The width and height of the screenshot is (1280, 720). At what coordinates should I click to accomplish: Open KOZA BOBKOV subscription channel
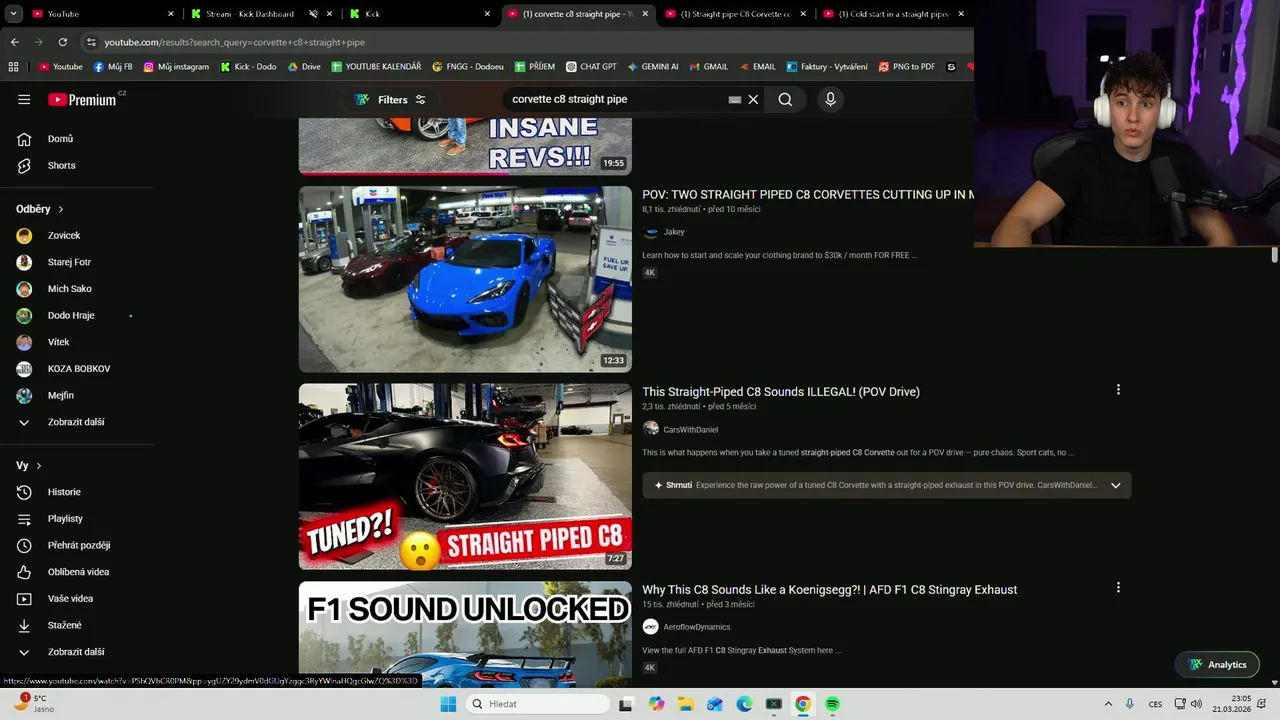tap(78, 369)
